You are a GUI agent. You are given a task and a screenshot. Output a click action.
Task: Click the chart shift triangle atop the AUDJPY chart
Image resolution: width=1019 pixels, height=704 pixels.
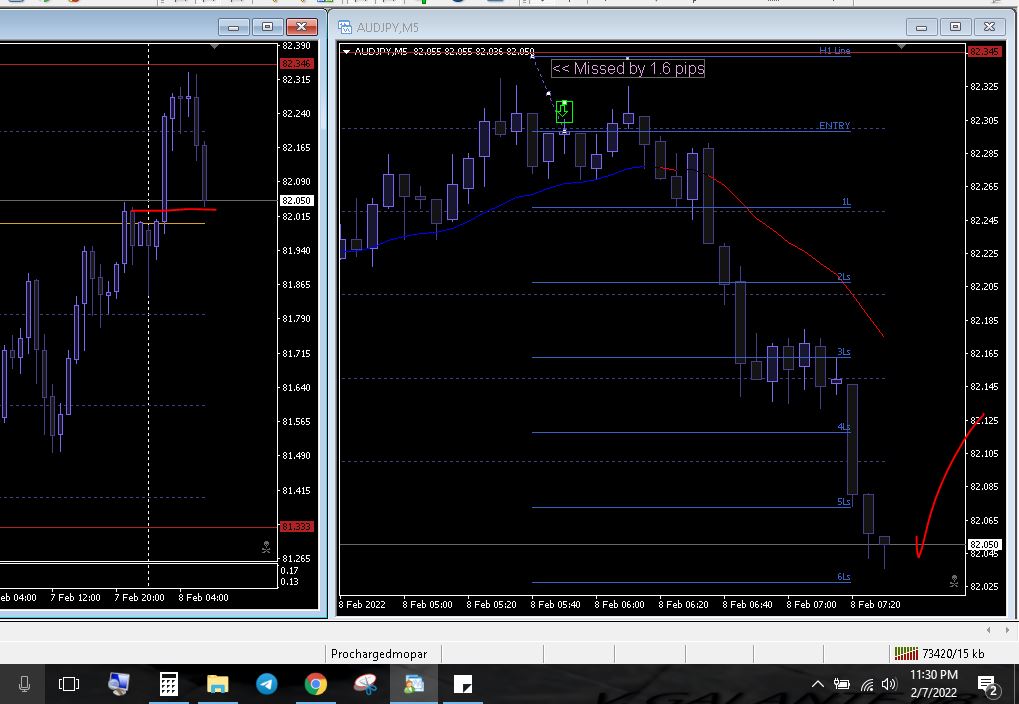[901, 47]
